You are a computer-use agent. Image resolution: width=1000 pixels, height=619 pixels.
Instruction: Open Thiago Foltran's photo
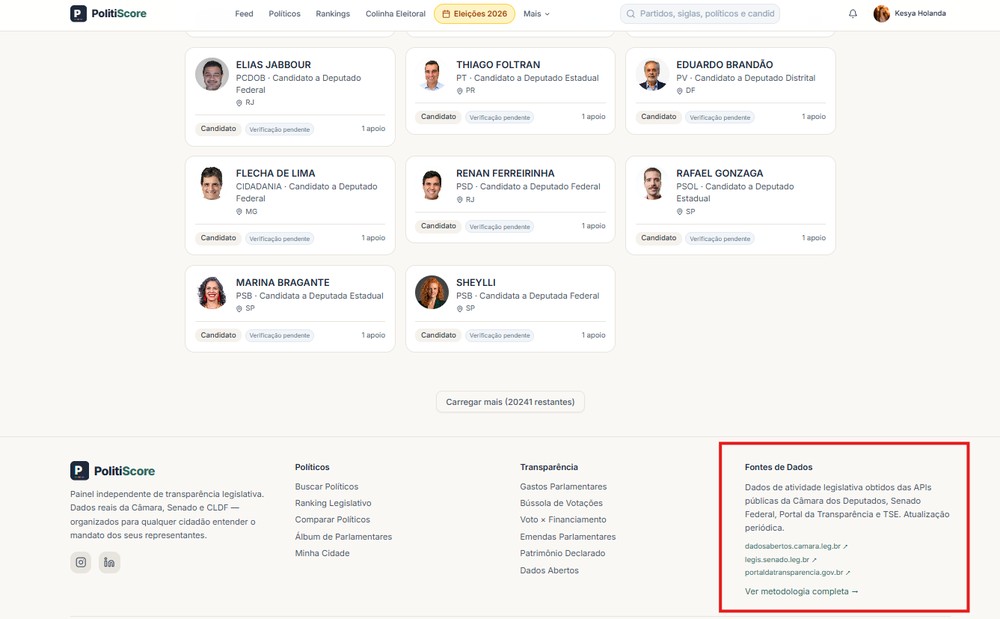coord(432,74)
